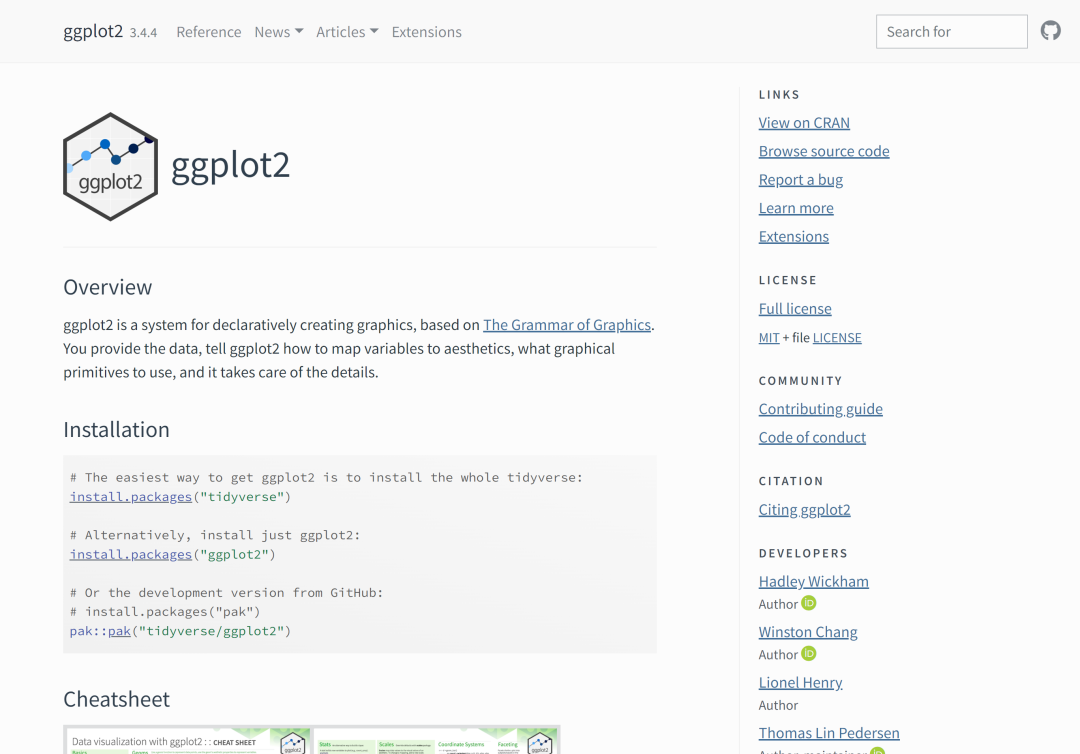Open the Contributing guide link
1080x754 pixels.
tap(820, 409)
